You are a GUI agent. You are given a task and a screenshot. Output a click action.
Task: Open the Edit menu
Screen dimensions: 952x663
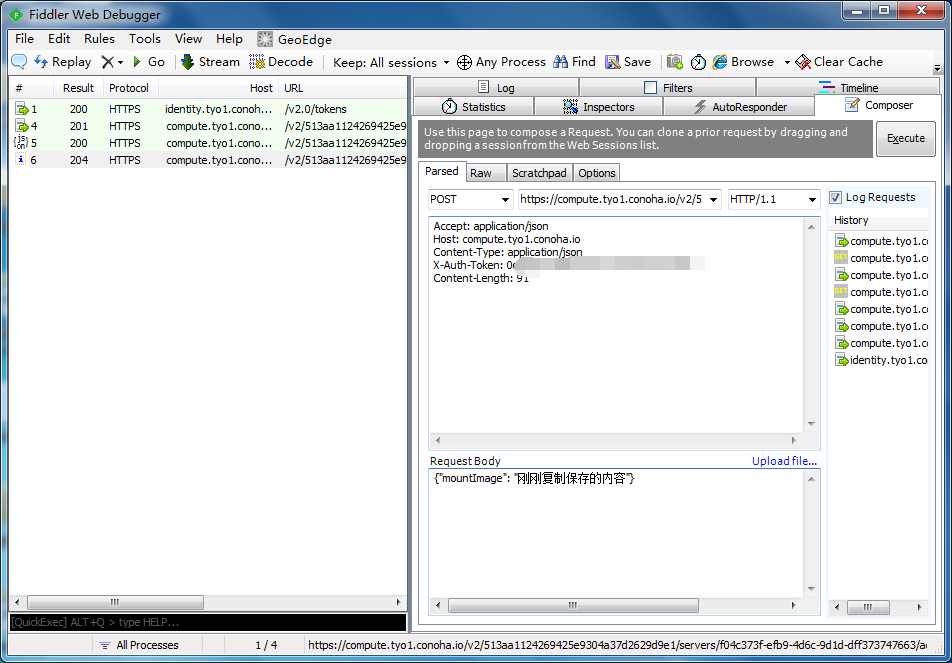[x=59, y=39]
